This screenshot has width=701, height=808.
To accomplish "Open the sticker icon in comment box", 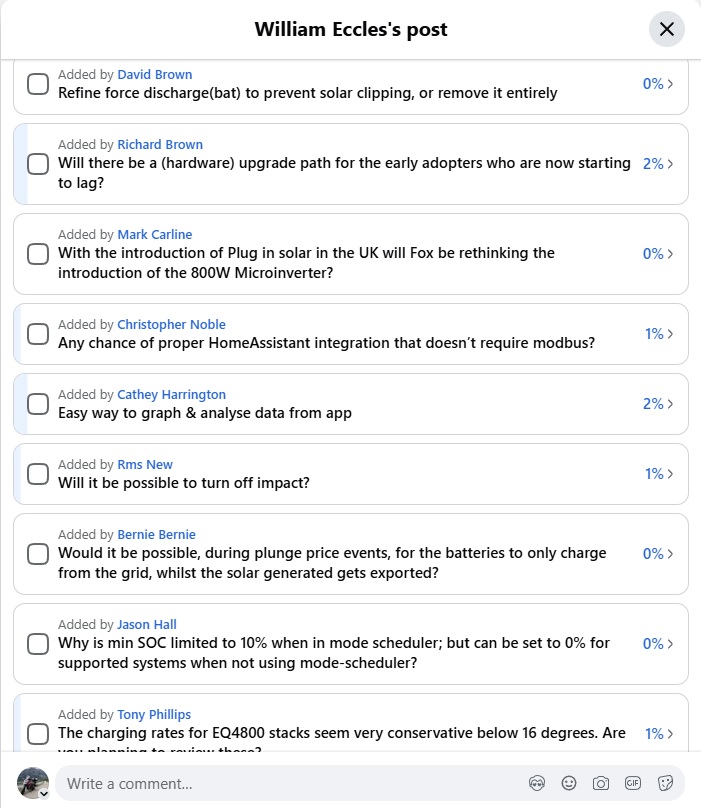I will click(665, 783).
